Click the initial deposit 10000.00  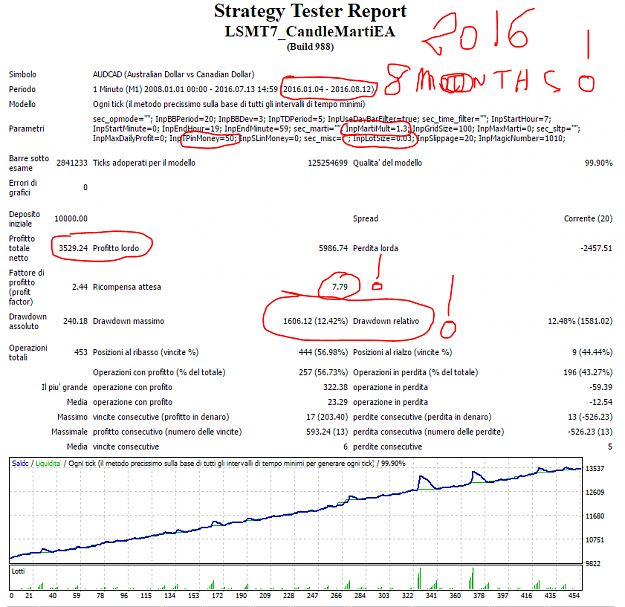71,218
